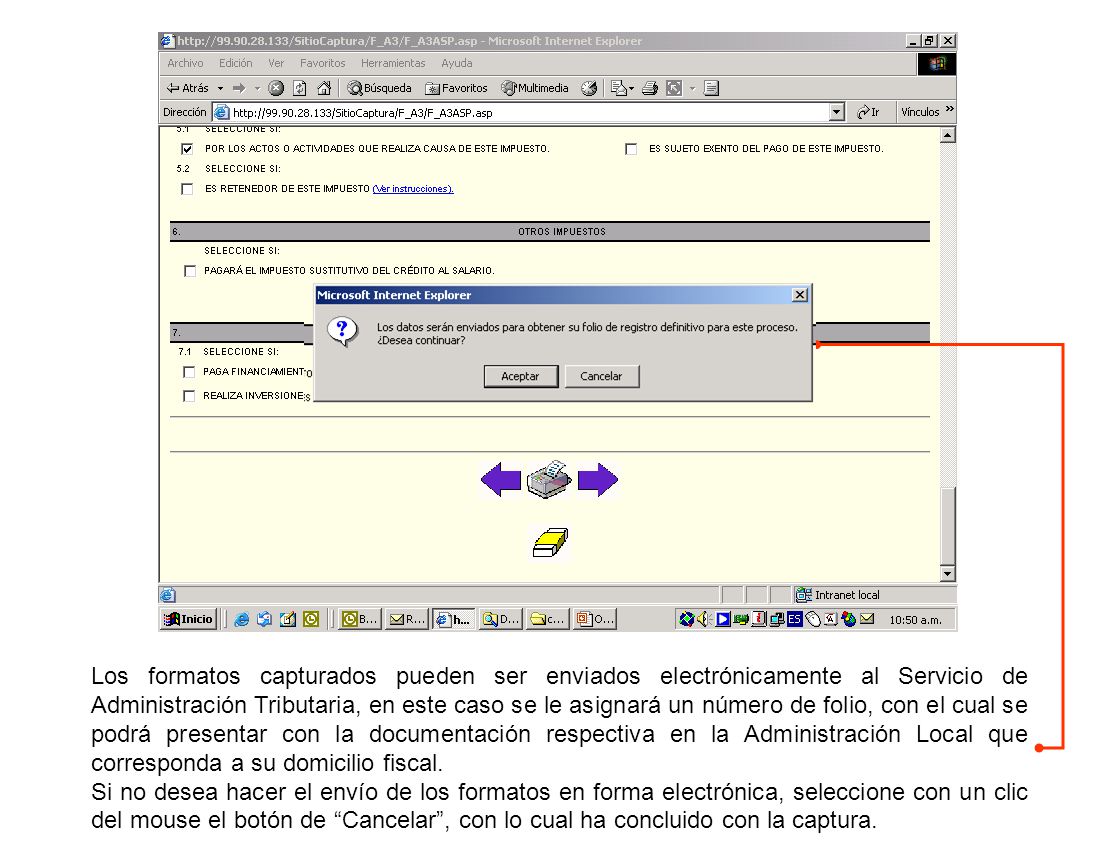The width and height of the screenshot is (1116, 860).
Task: Open the 'Ver instrucciones' link
Action: coord(413,189)
